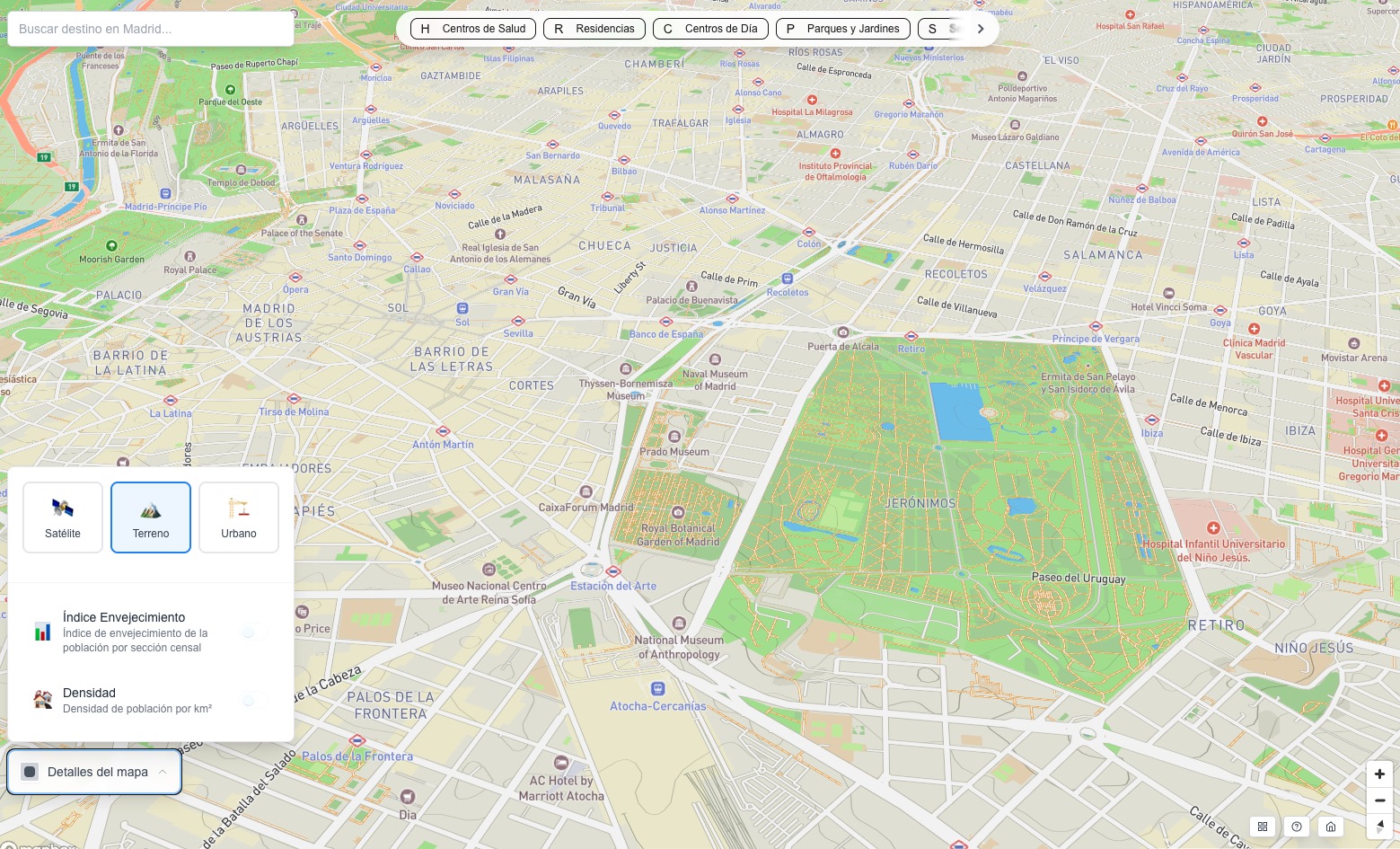This screenshot has width=1400, height=849.
Task: Collapse the Detalles del mapa panel
Action: 94,772
